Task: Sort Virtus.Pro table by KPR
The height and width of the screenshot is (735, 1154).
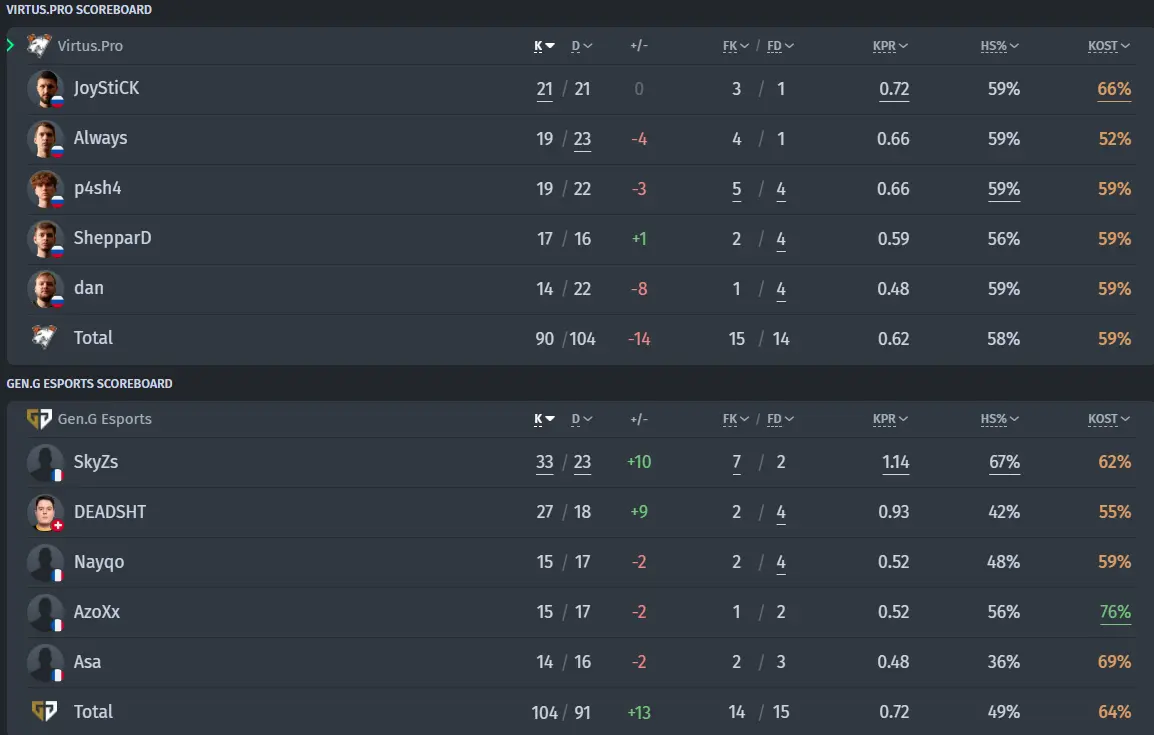Action: [x=891, y=46]
